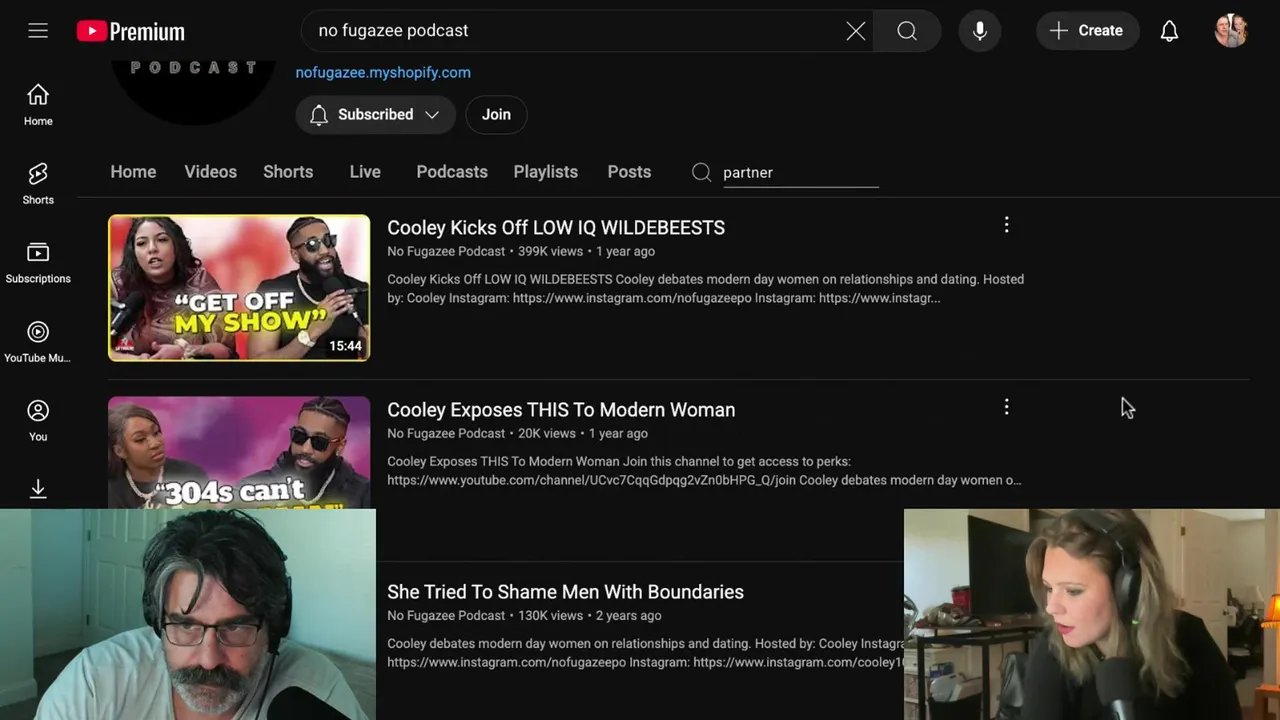1280x720 pixels.
Task: Expand the Subscribed notification dropdown
Action: [x=375, y=114]
